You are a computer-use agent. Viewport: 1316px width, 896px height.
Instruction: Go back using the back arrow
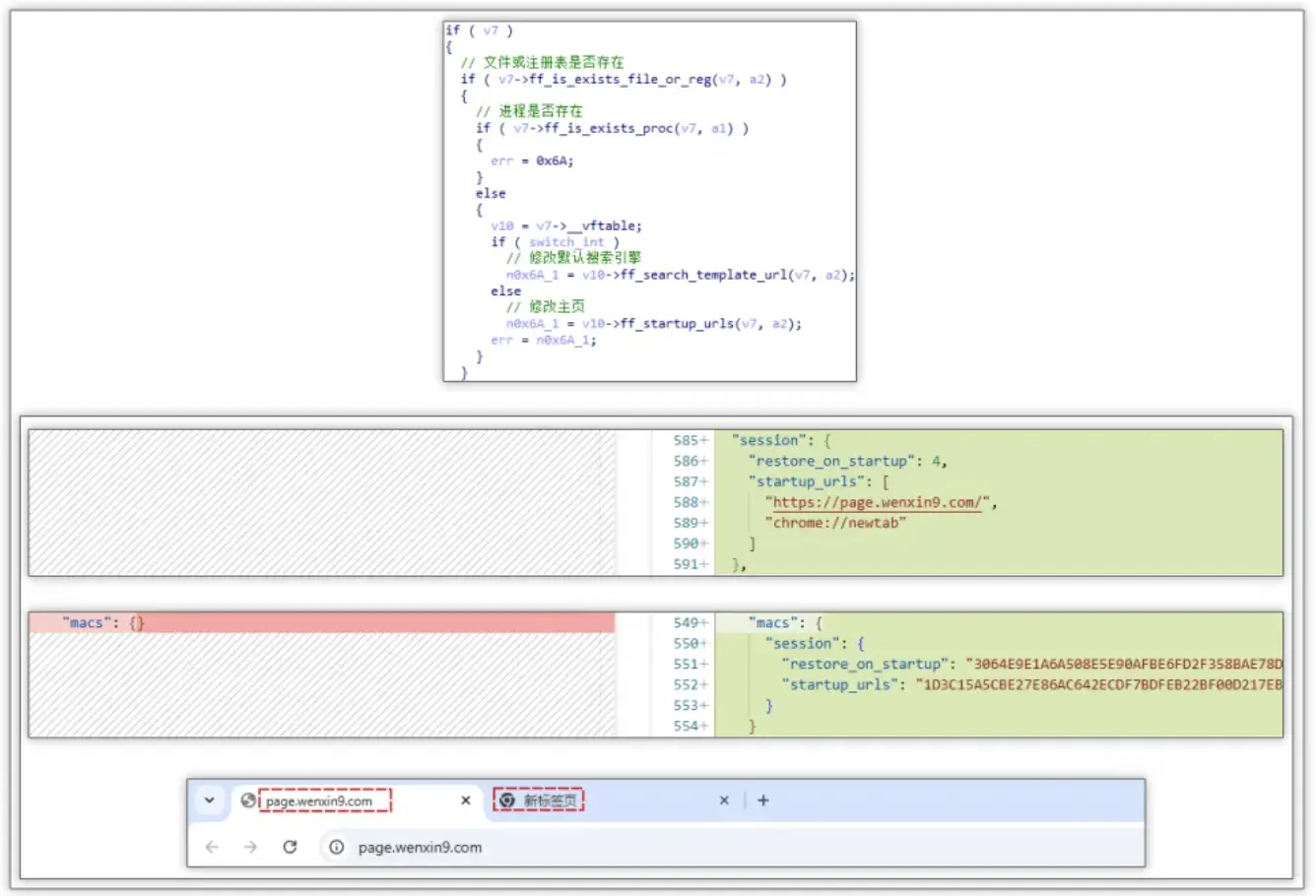[212, 847]
